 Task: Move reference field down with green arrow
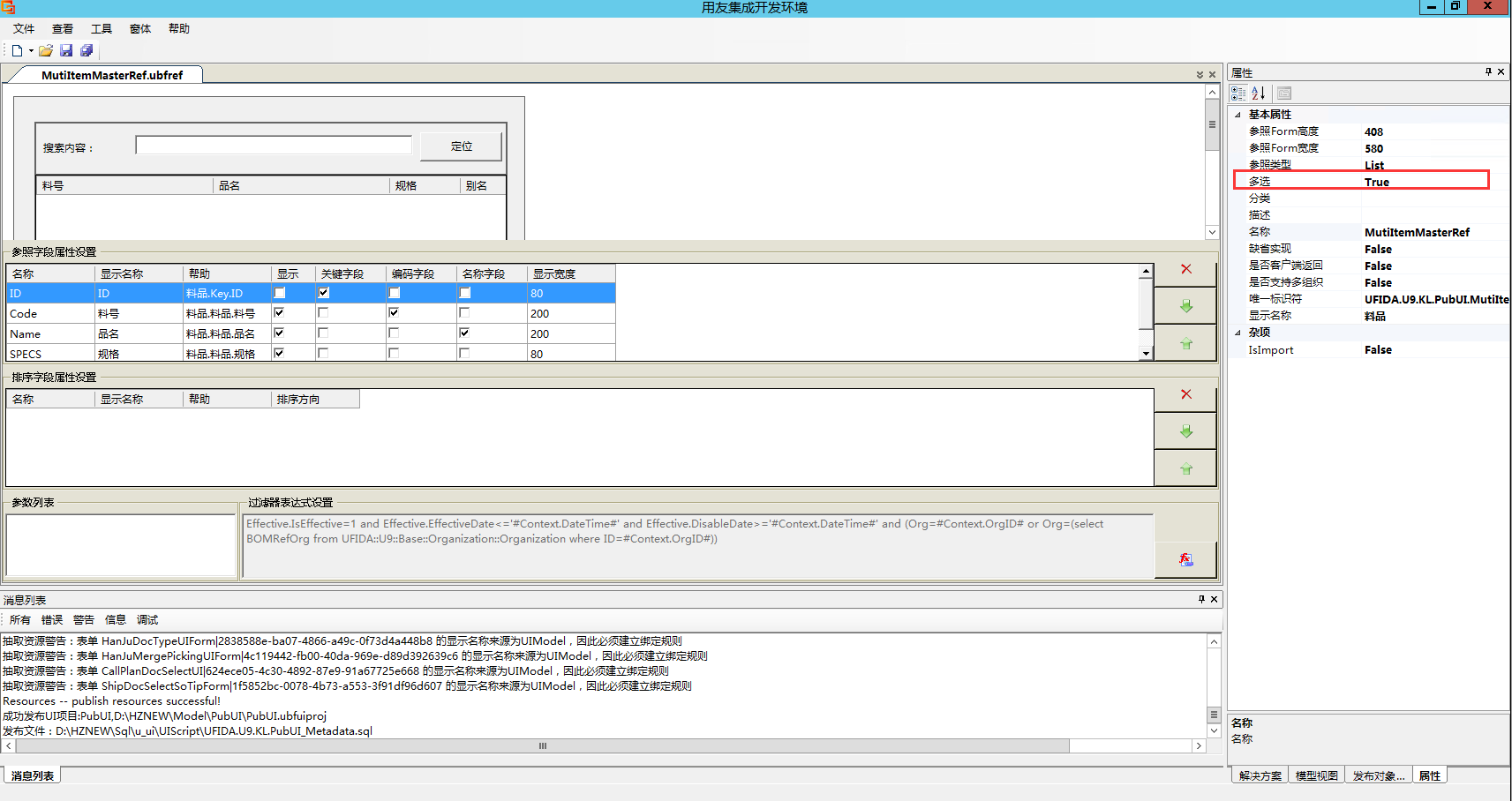pyautogui.click(x=1185, y=306)
